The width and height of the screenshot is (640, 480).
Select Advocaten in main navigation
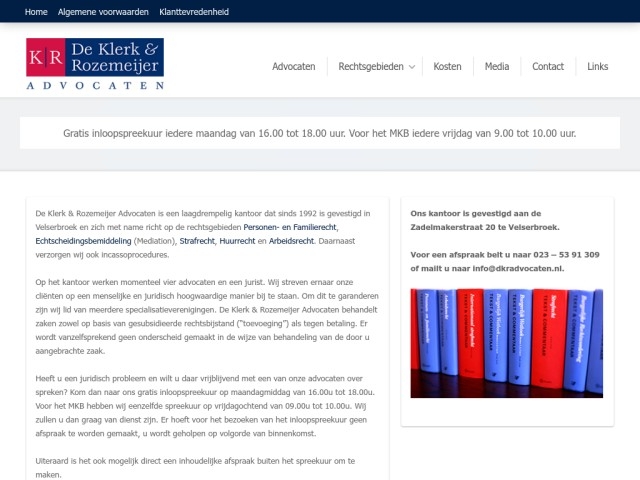(x=293, y=67)
